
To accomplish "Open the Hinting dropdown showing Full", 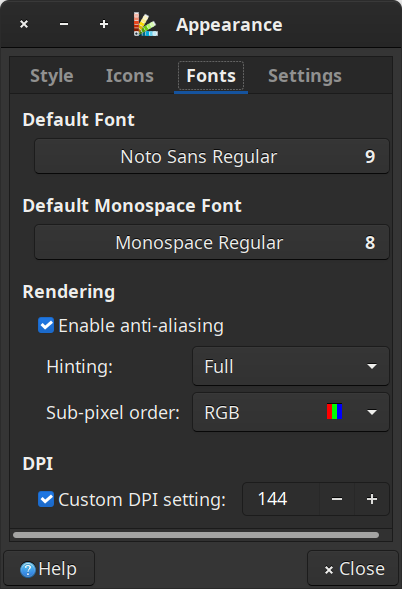I will 291,366.
